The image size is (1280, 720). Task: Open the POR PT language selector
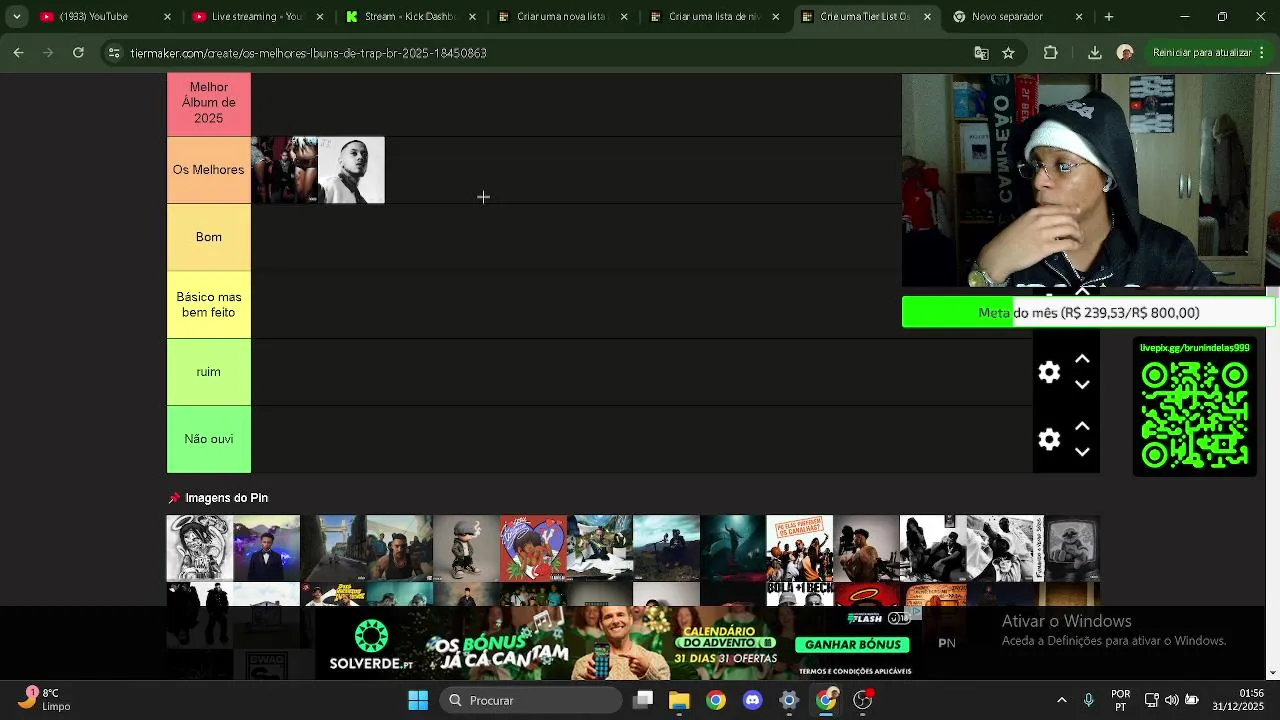click(1121, 700)
